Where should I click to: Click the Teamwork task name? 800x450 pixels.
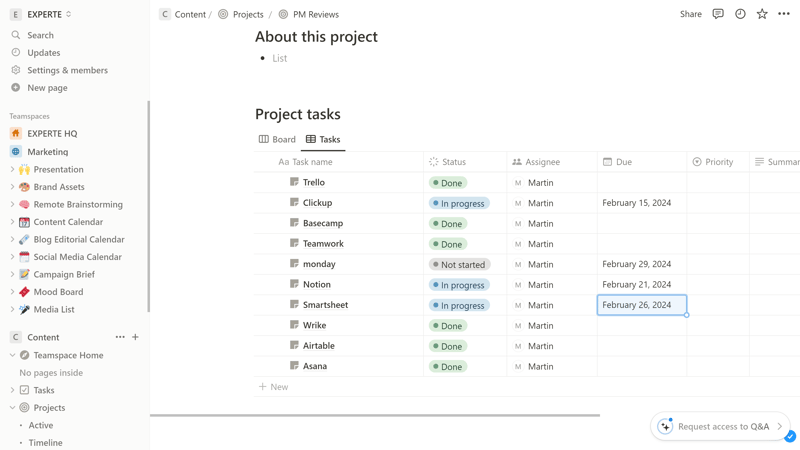coord(323,243)
